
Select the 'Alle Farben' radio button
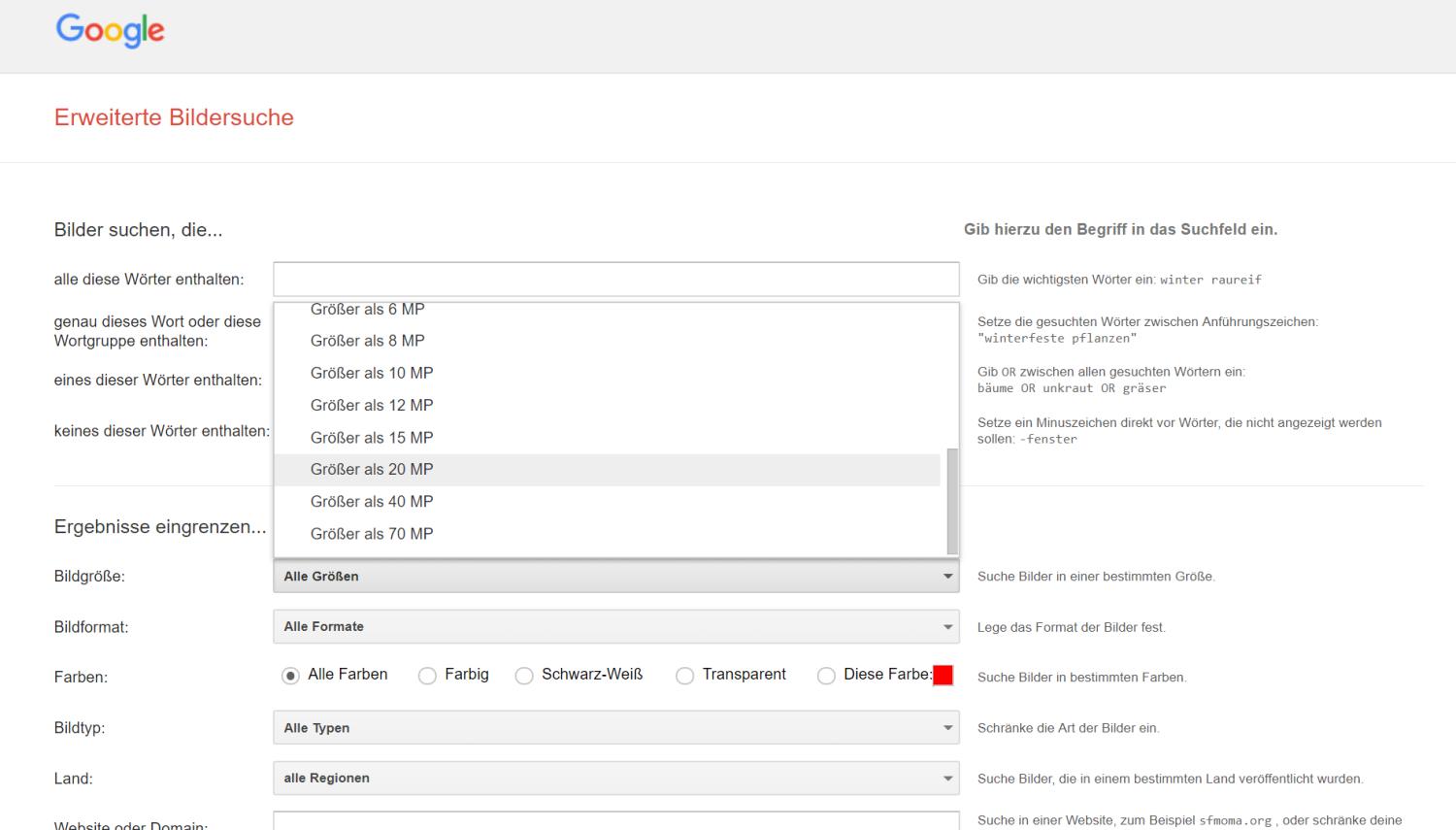click(290, 676)
